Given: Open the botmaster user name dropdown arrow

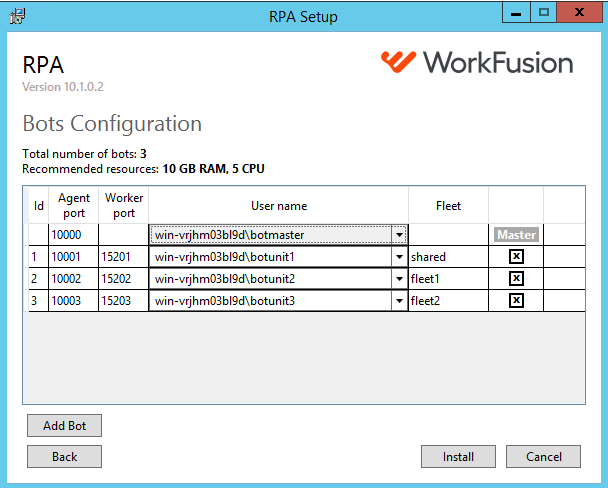Looking at the screenshot, I should pos(399,235).
